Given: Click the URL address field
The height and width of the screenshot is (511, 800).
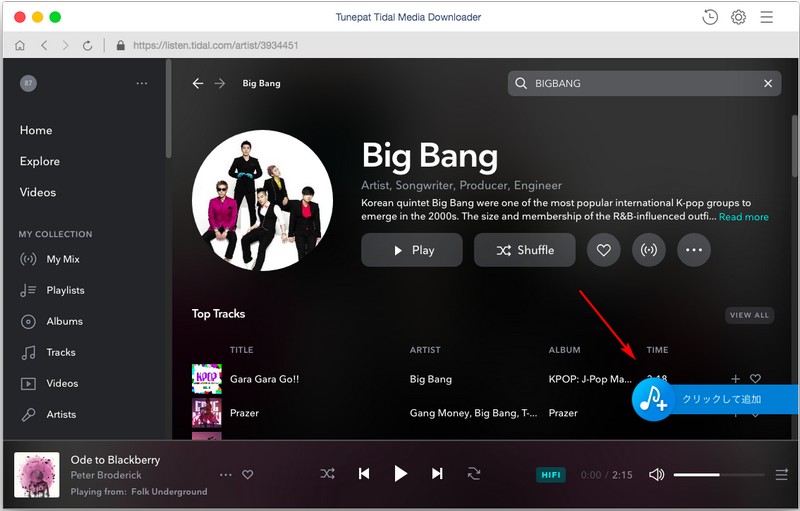Looking at the screenshot, I should pyautogui.click(x=215, y=45).
